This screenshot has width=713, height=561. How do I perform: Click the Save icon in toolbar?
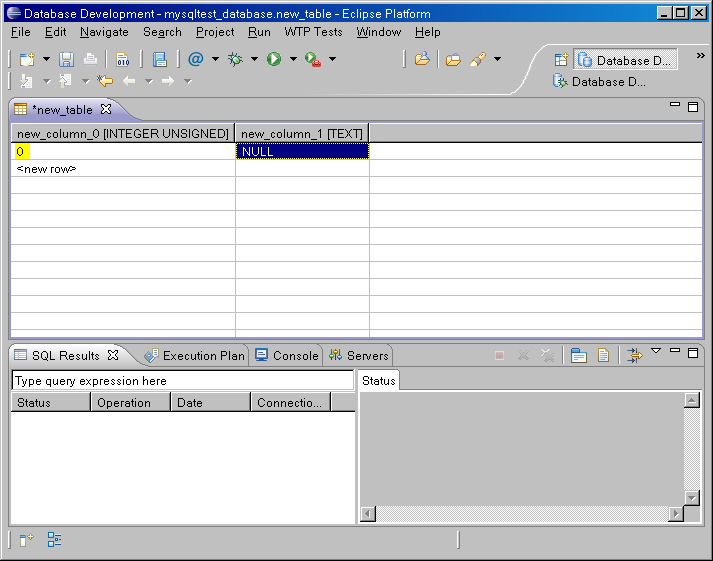(x=66, y=60)
